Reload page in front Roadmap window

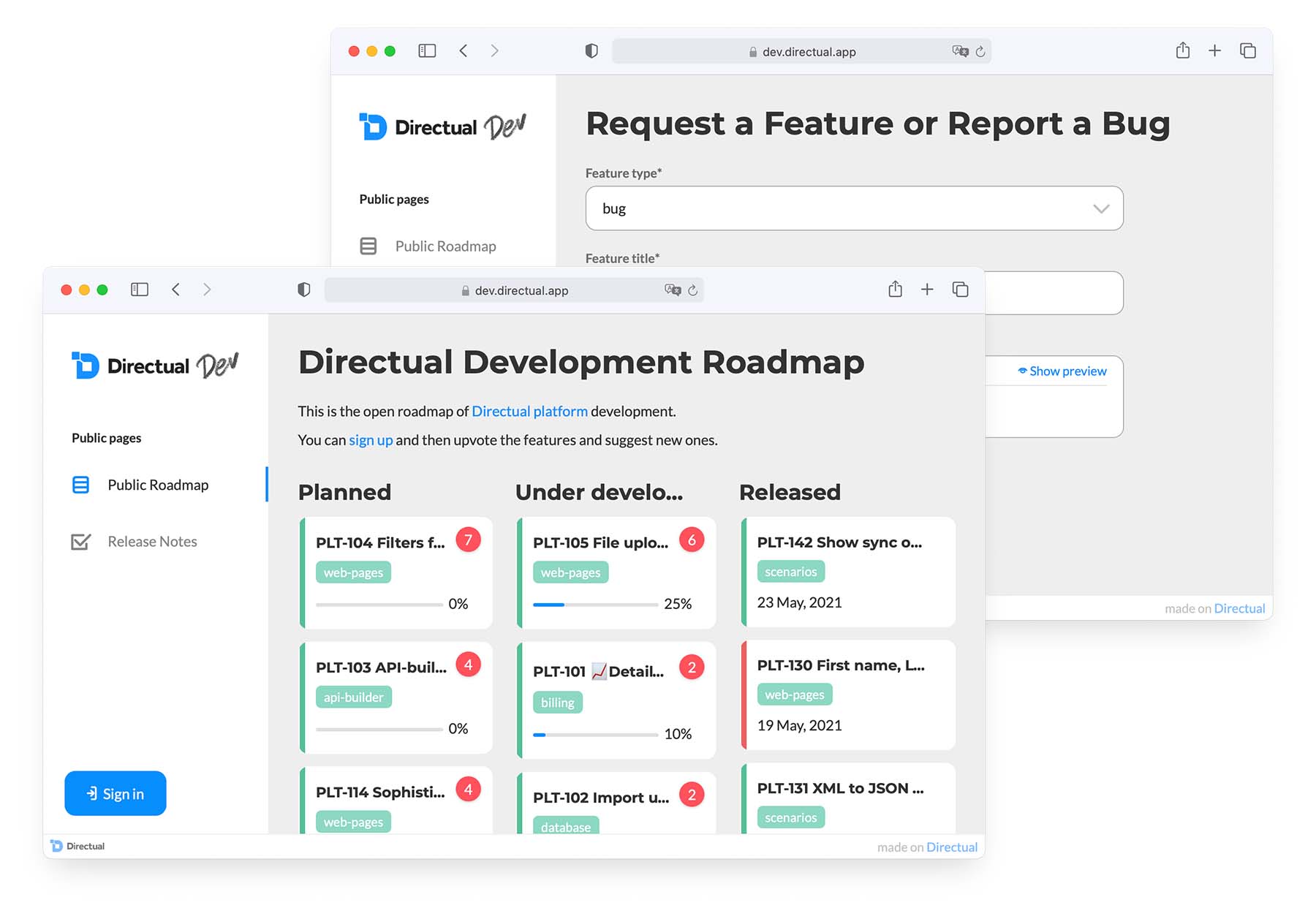tap(693, 290)
